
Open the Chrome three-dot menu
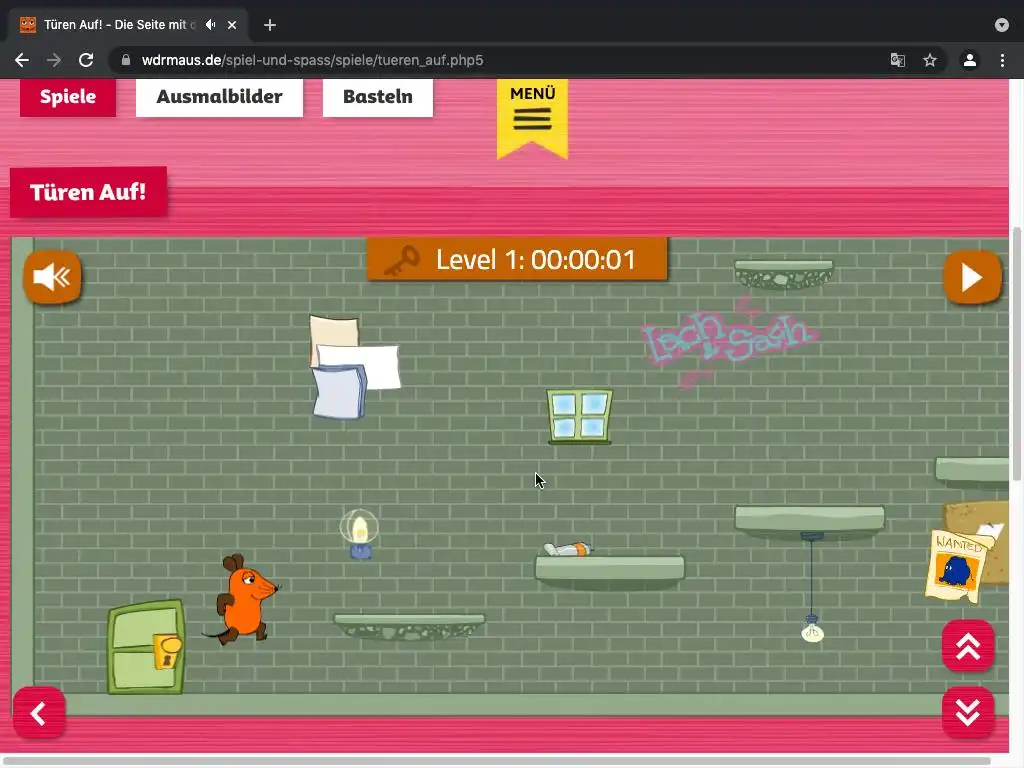1002,60
